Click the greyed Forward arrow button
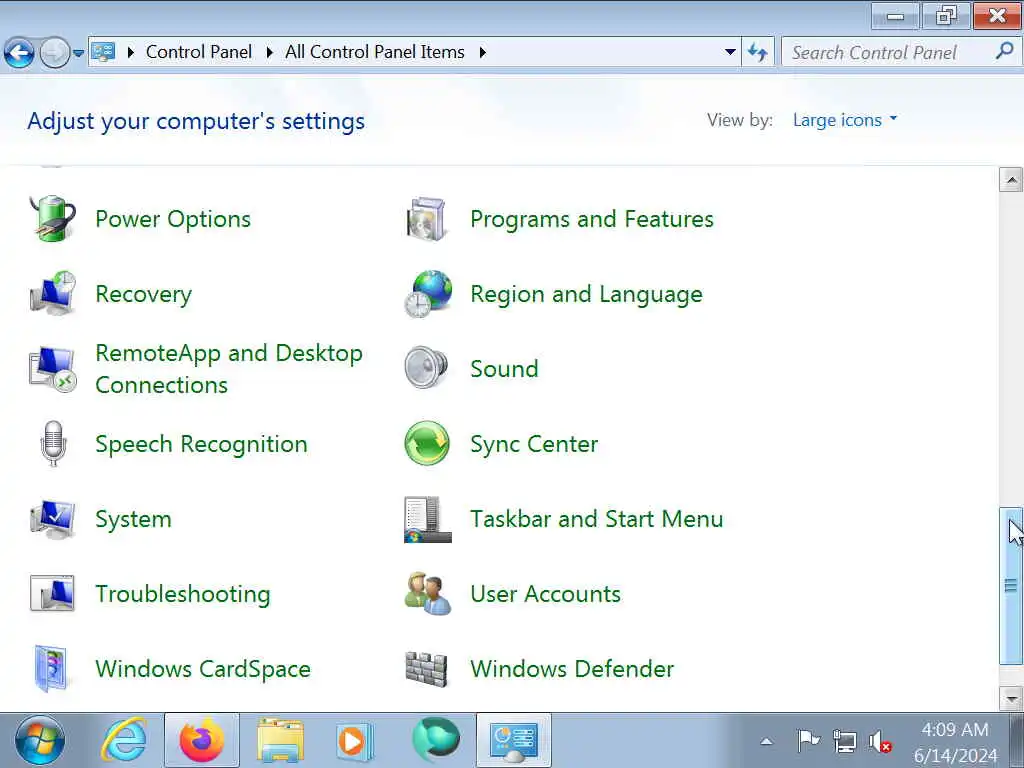Image resolution: width=1024 pixels, height=768 pixels. 55,53
